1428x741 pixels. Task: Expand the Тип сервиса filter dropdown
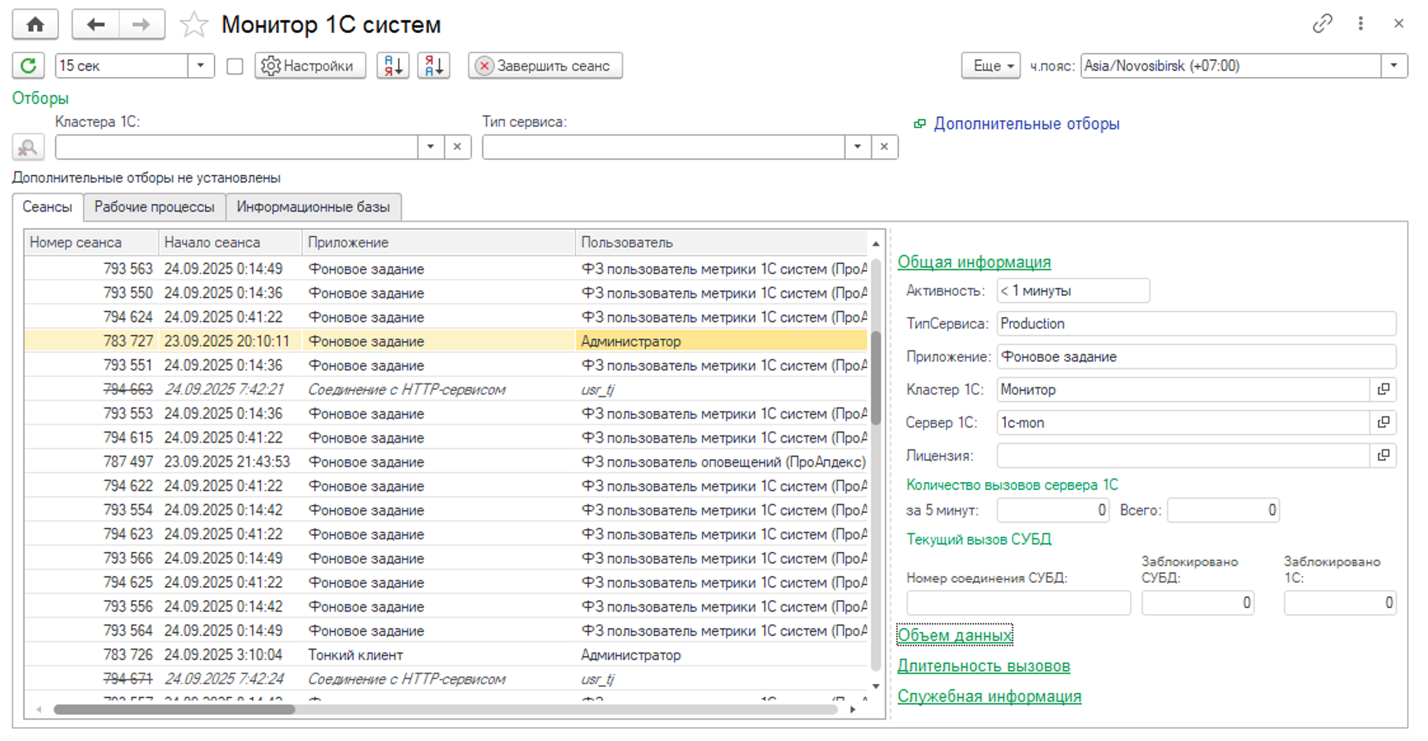click(x=857, y=147)
